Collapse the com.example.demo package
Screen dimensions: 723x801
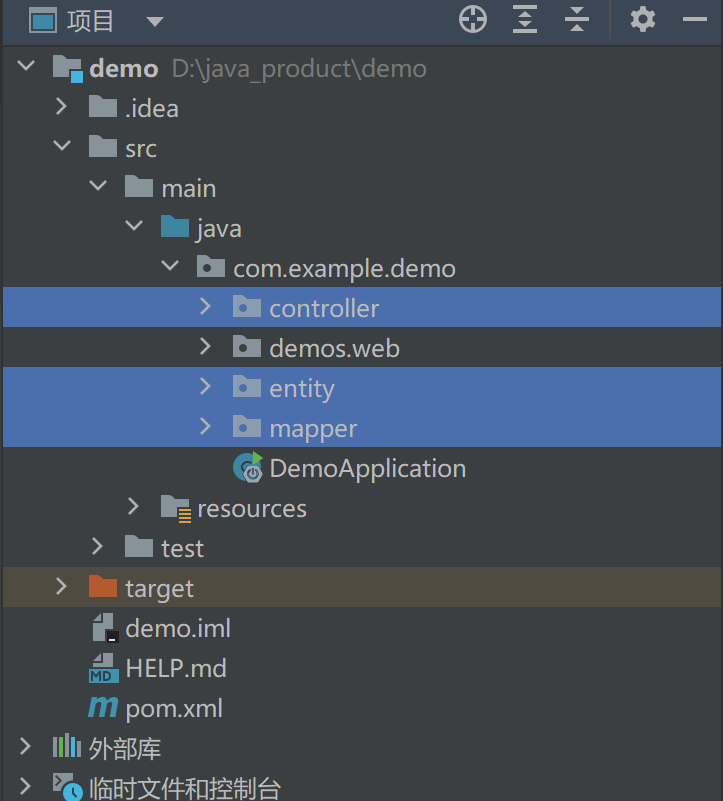[170, 267]
